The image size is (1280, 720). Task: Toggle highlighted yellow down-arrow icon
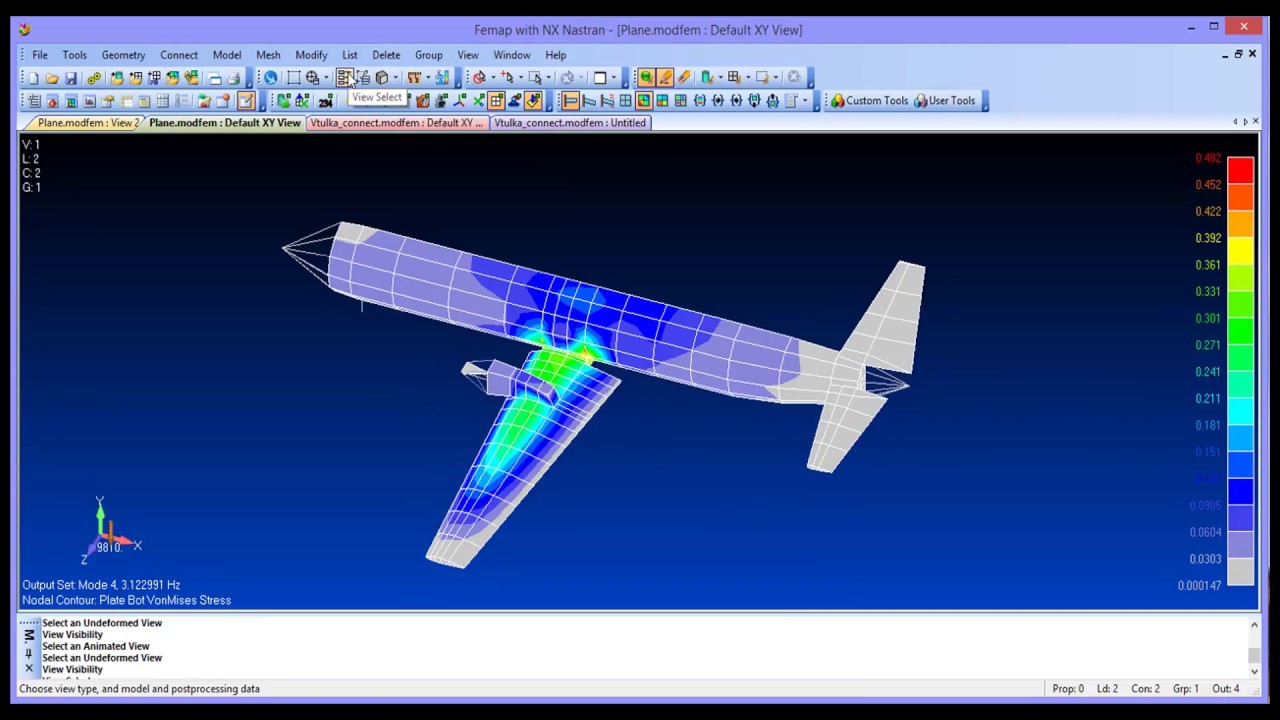(533, 101)
